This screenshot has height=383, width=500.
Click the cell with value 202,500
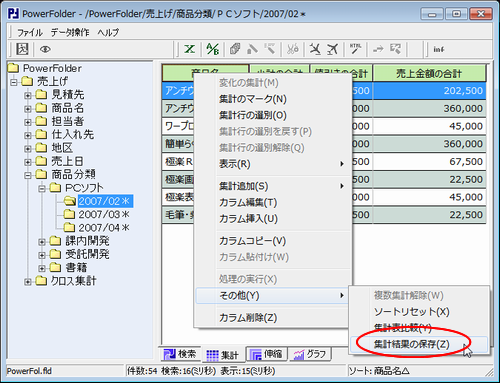429,91
